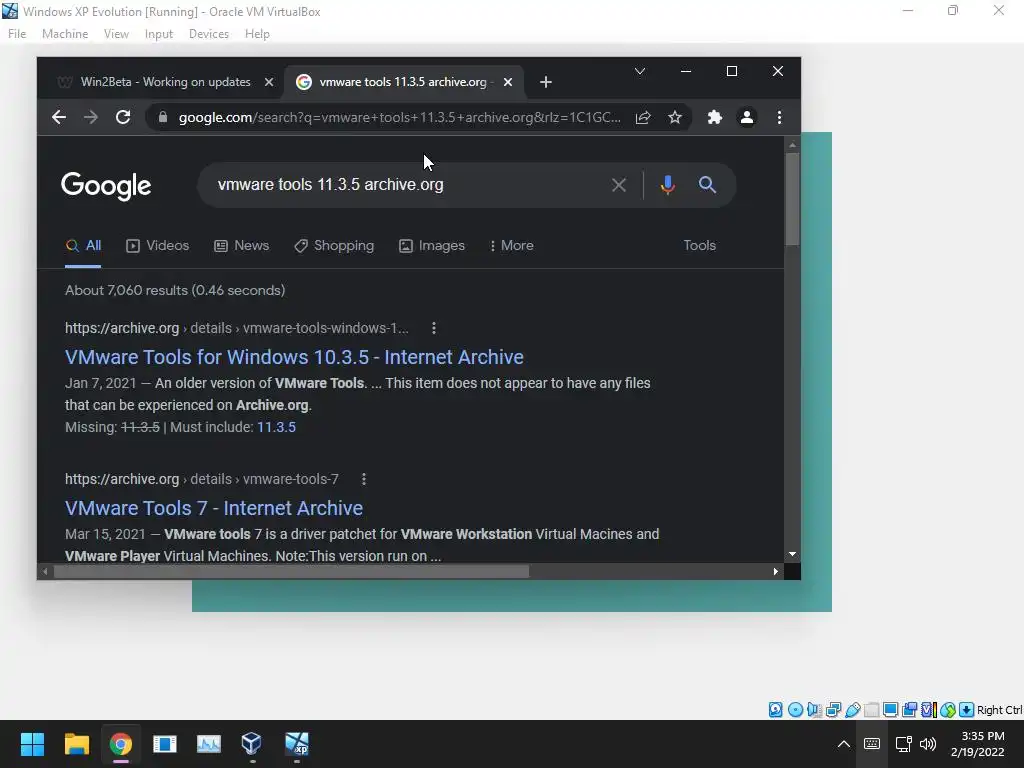1024x768 pixels.
Task: Click VirtualBox audio status icon
Action: pyautogui.click(x=814, y=709)
